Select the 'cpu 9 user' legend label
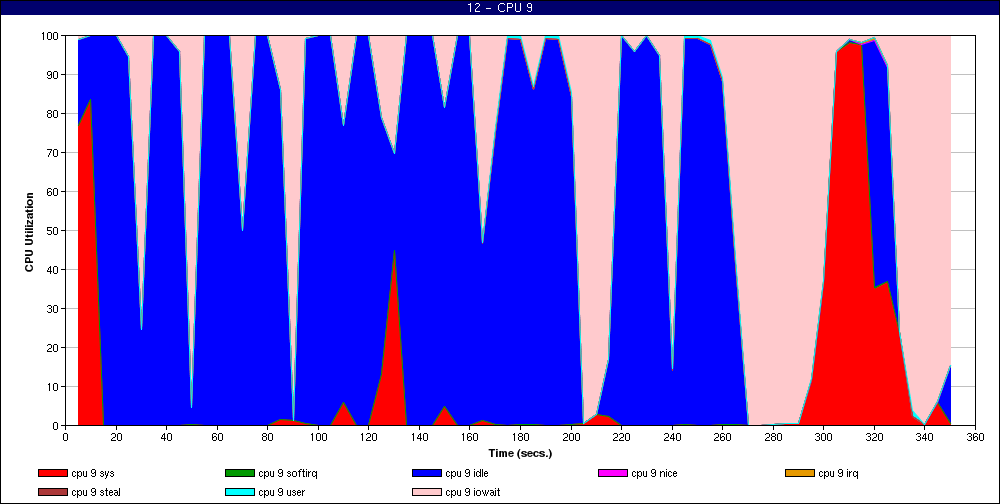This screenshot has height=504, width=1000. pos(281,493)
